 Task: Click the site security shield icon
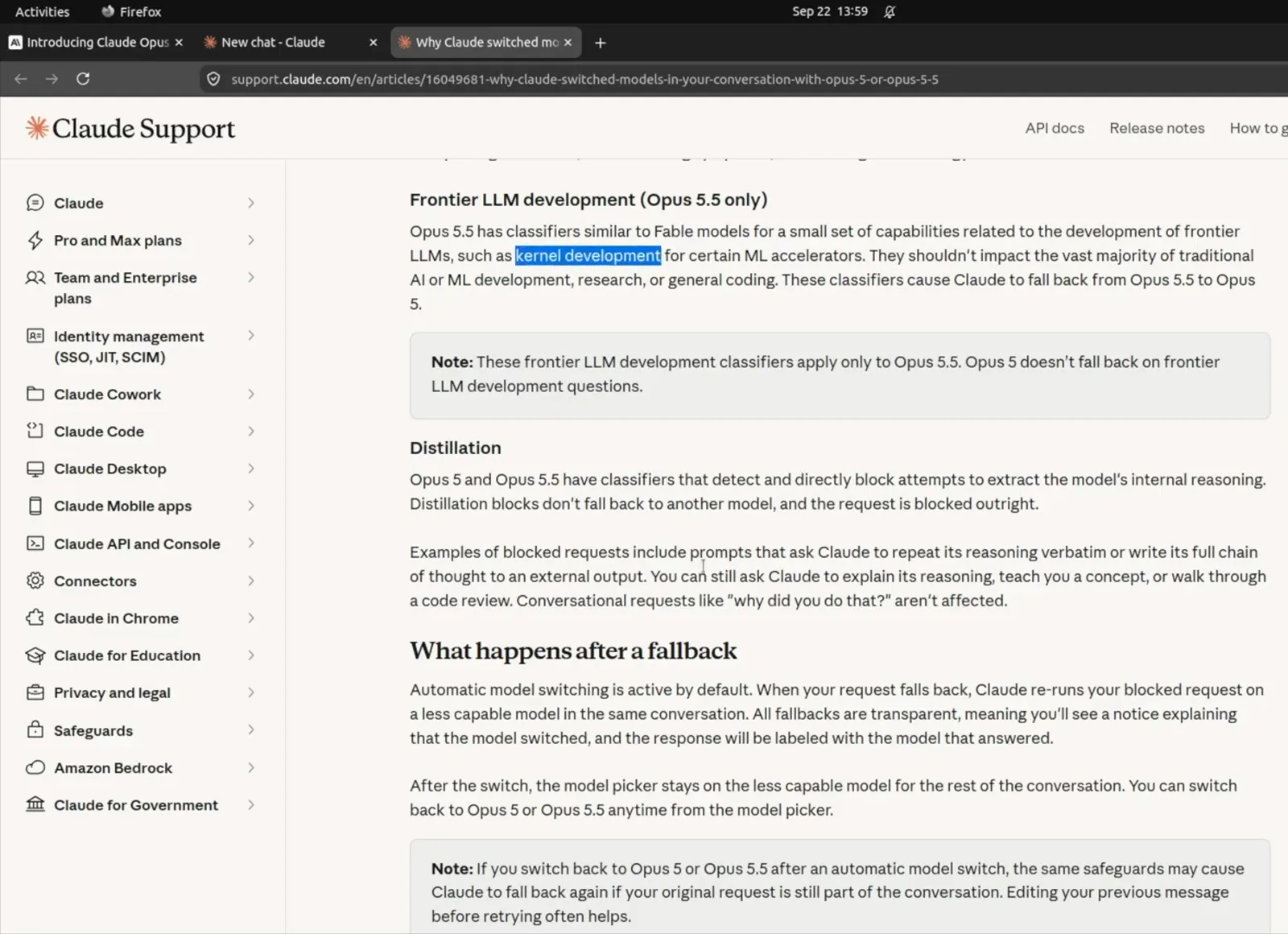pos(213,79)
